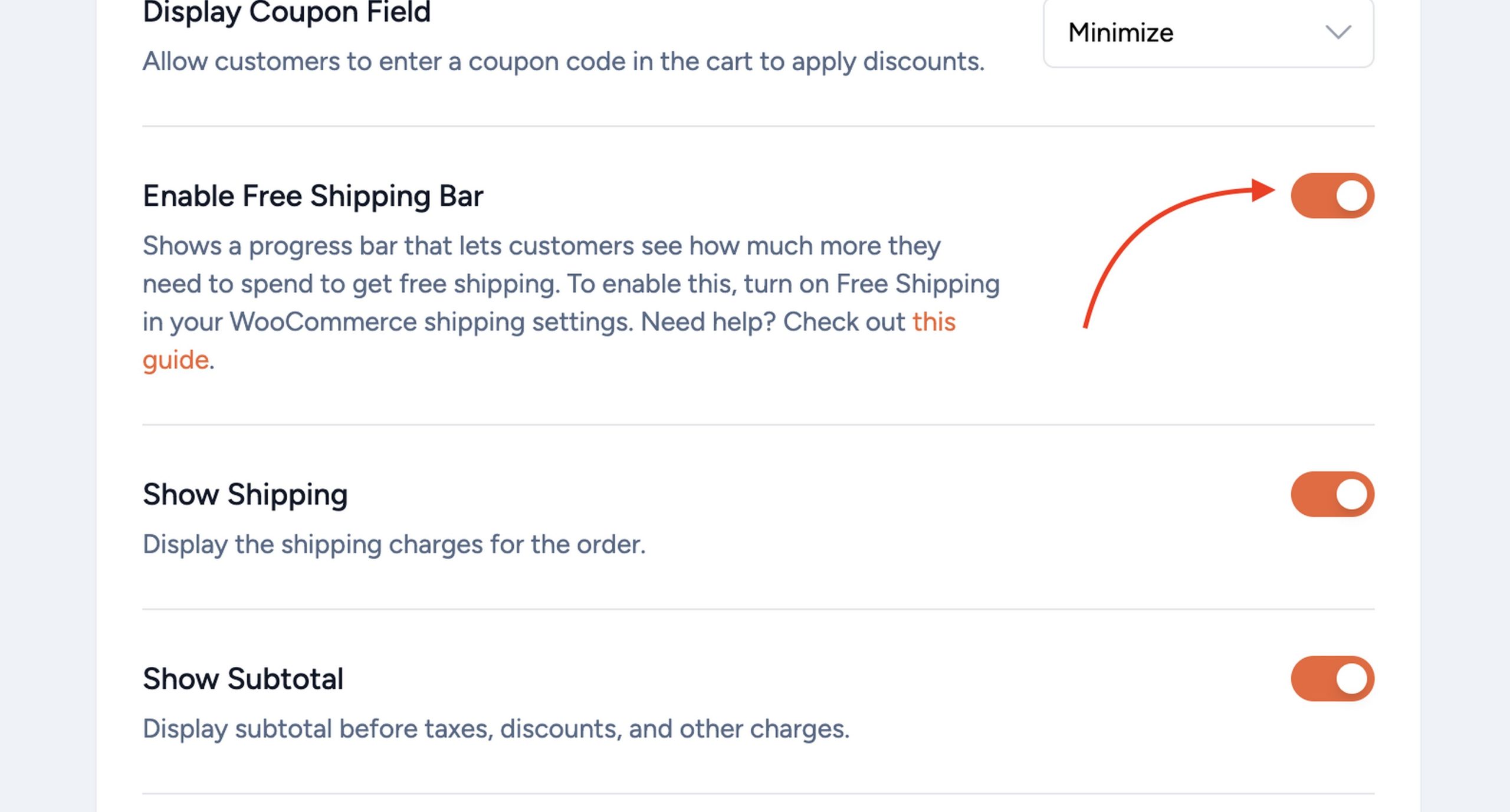Disable the Enable Free Shipping Bar toggle
1510x812 pixels.
tap(1332, 196)
